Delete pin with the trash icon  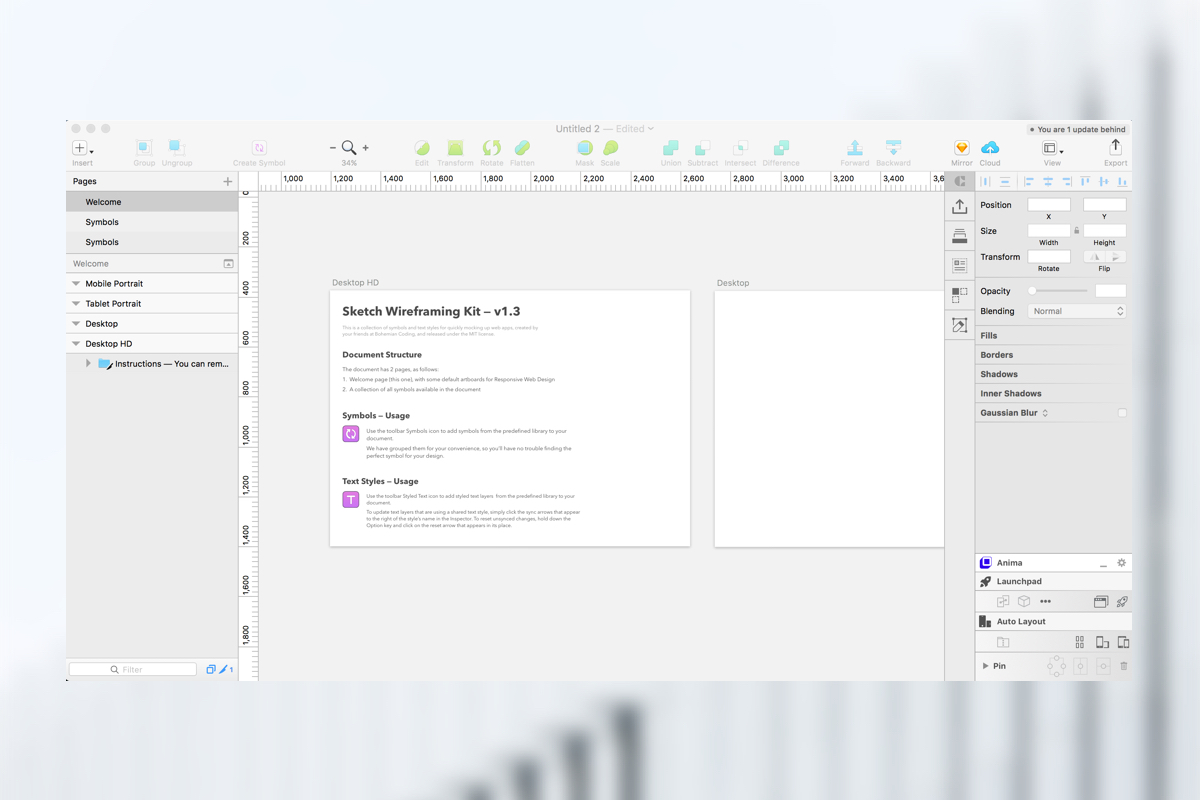tap(1124, 666)
